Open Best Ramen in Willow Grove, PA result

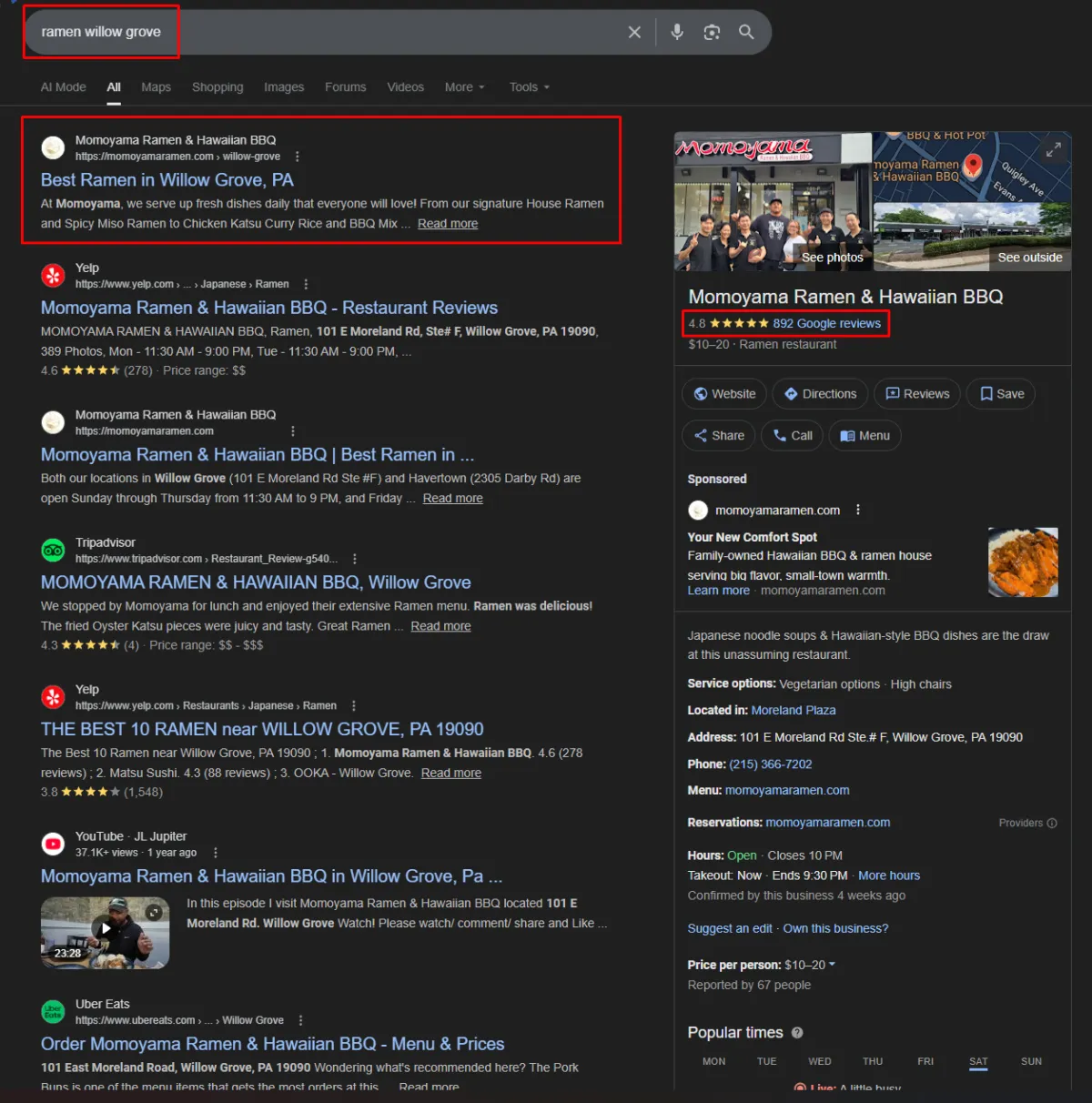click(x=167, y=180)
